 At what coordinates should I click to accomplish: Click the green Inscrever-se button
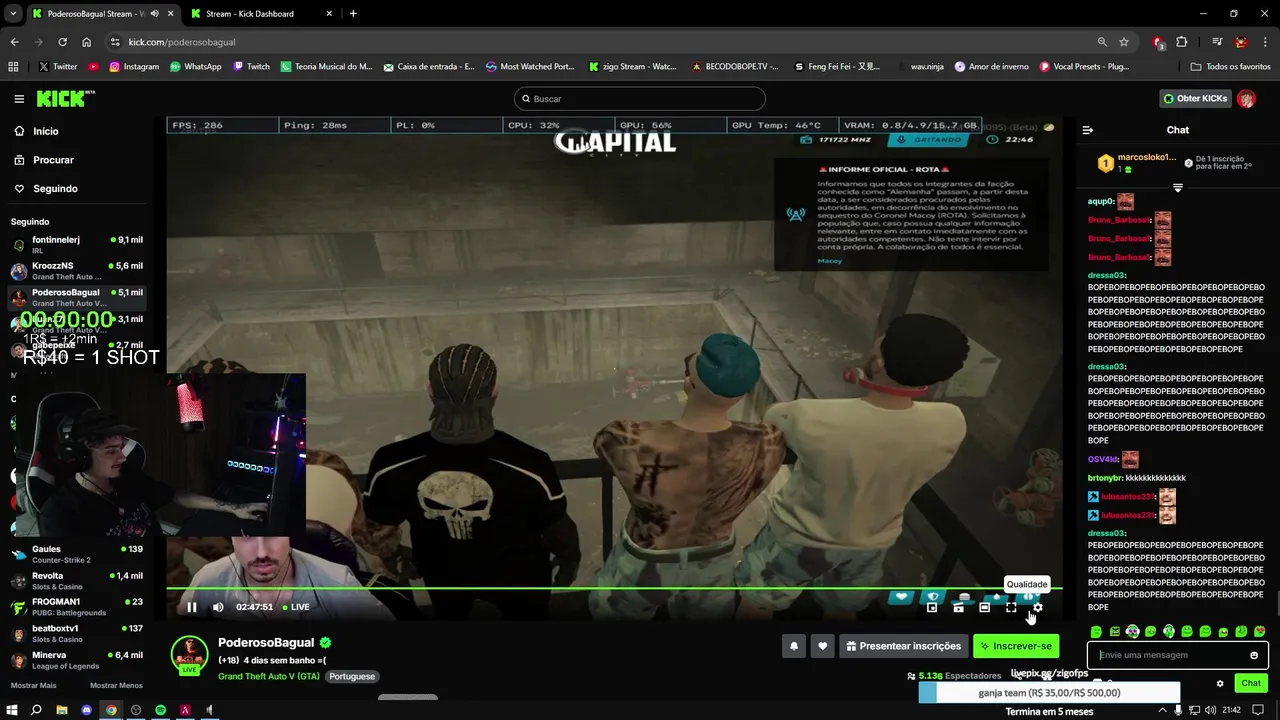click(x=1016, y=646)
